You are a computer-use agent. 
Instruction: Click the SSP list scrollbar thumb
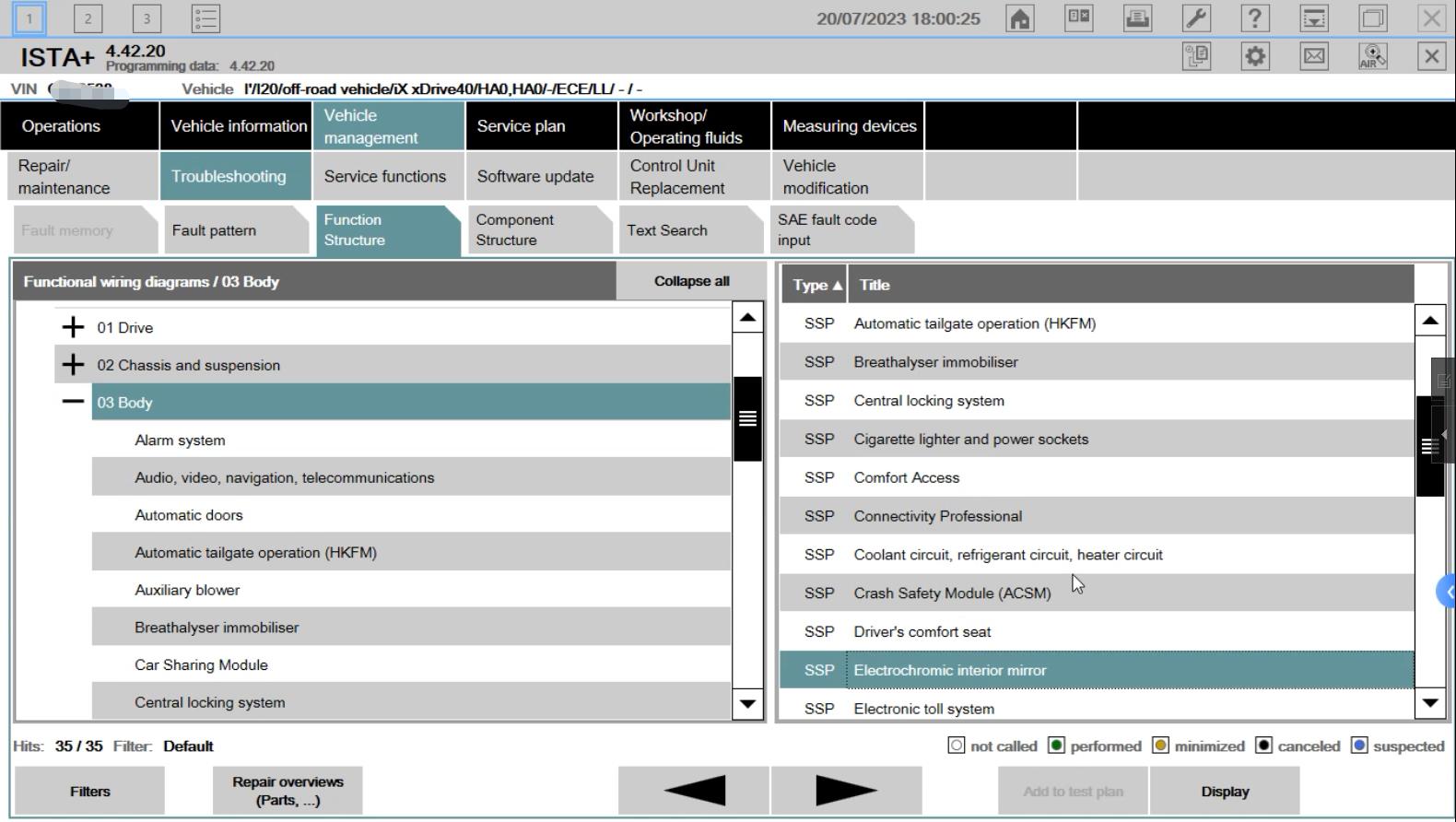1429,446
